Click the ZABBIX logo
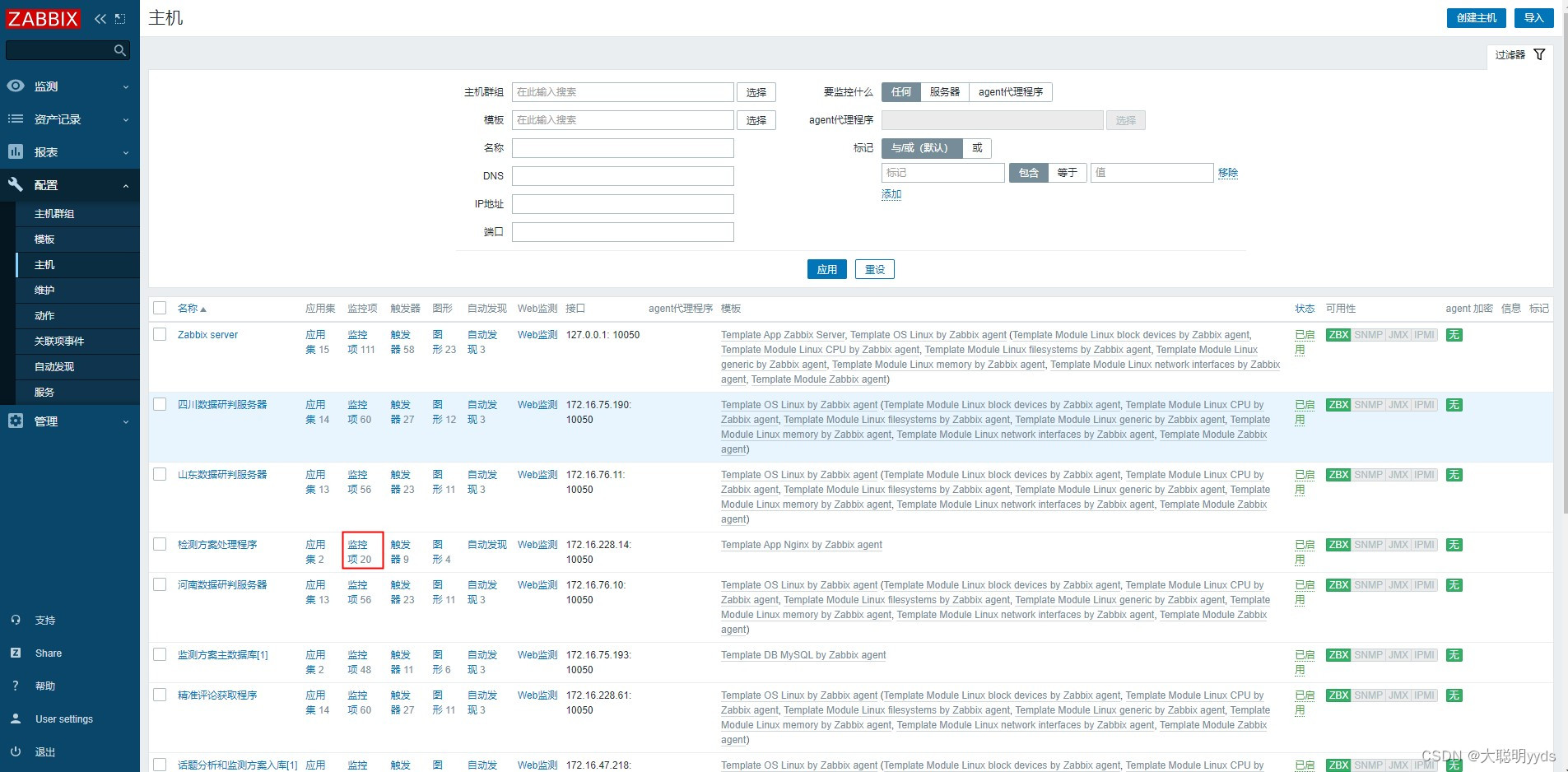Image resolution: width=1568 pixels, height=772 pixels. click(43, 18)
